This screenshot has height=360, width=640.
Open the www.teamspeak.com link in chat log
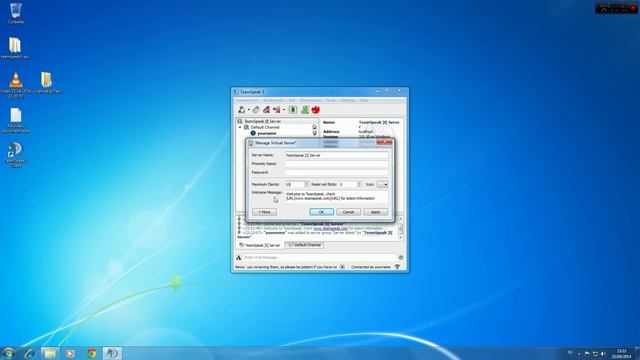[x=331, y=229]
